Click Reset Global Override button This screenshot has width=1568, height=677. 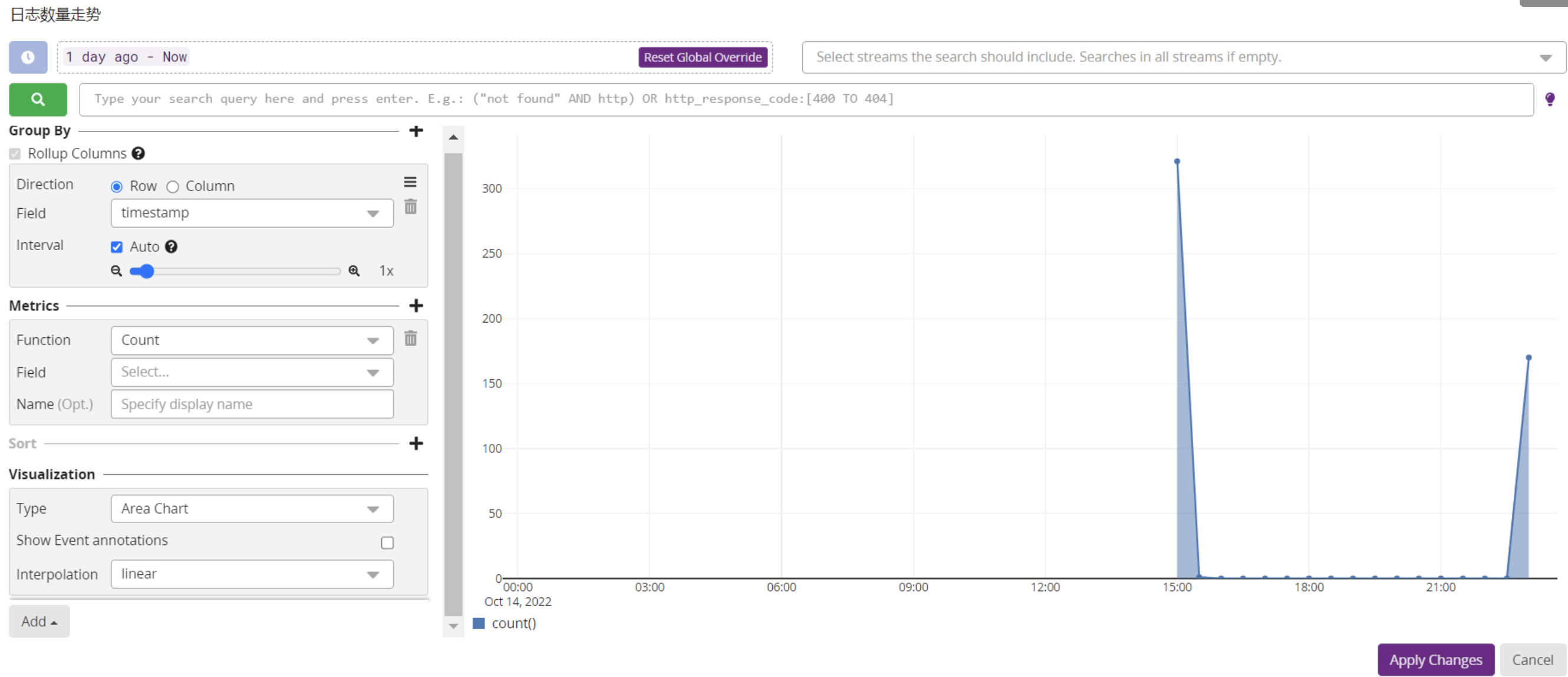[703, 57]
